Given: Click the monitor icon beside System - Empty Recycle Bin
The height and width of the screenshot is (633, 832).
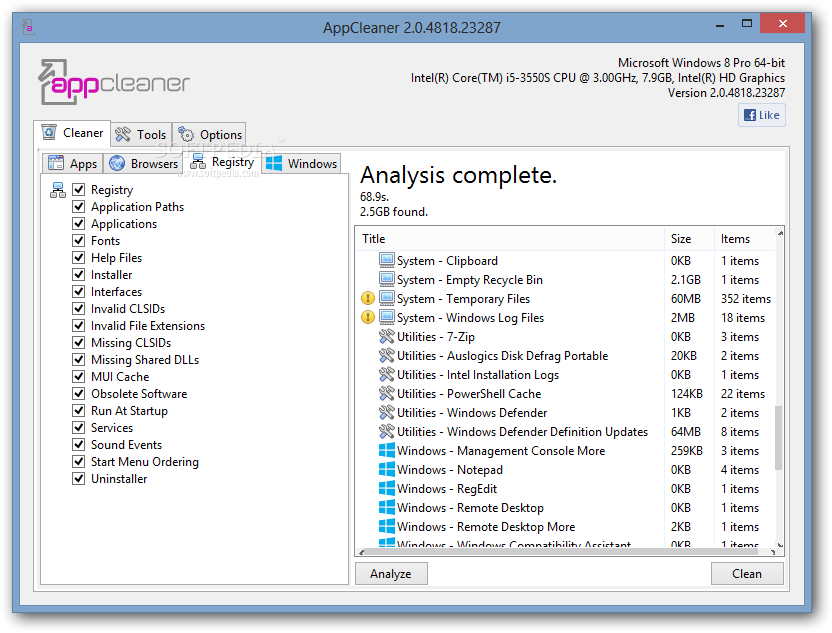Looking at the screenshot, I should [x=387, y=279].
